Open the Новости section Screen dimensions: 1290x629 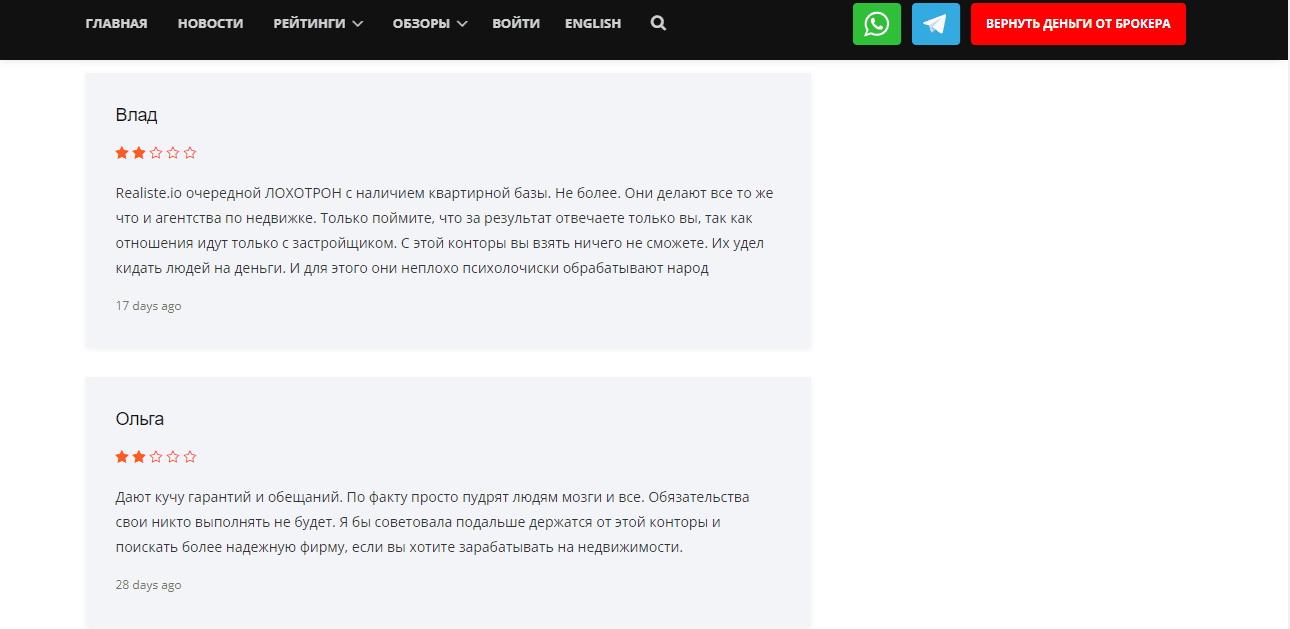coord(210,23)
